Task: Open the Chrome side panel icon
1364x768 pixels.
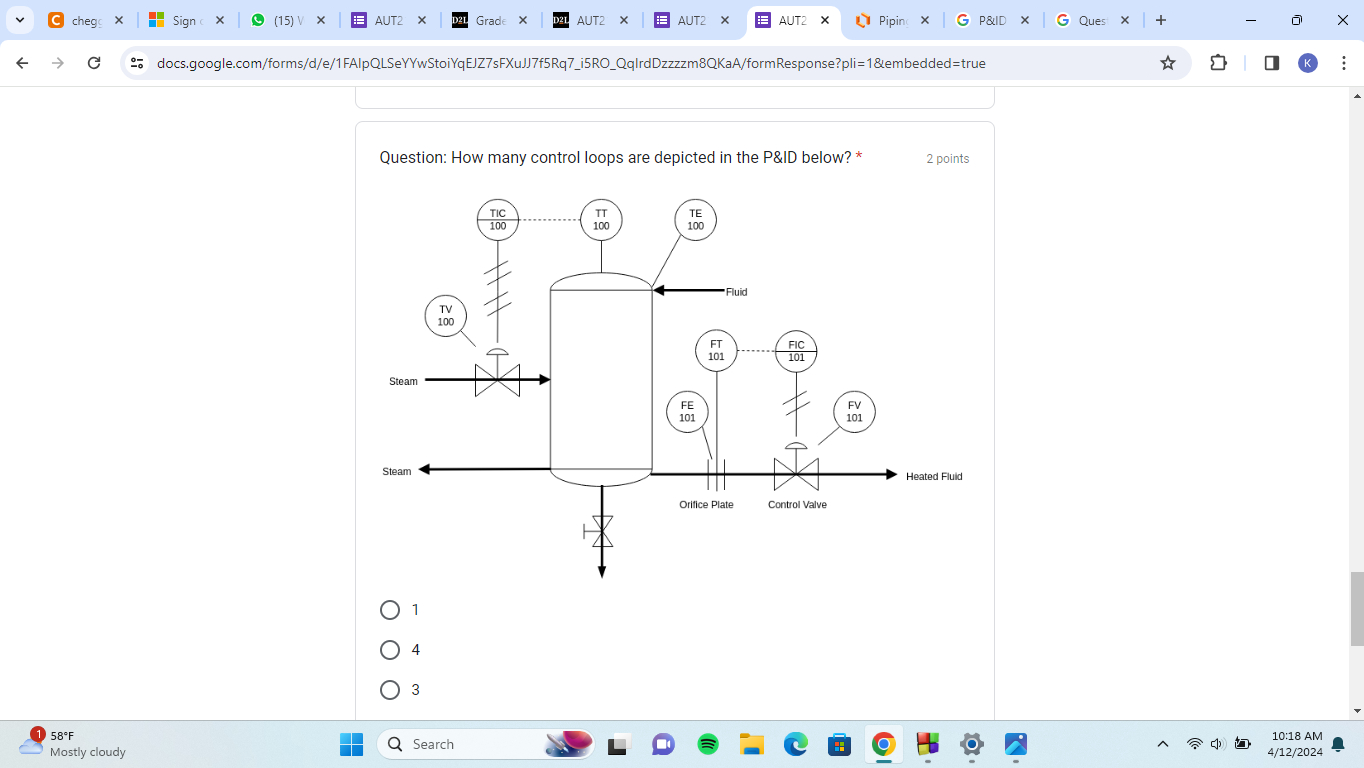Action: click(1271, 62)
